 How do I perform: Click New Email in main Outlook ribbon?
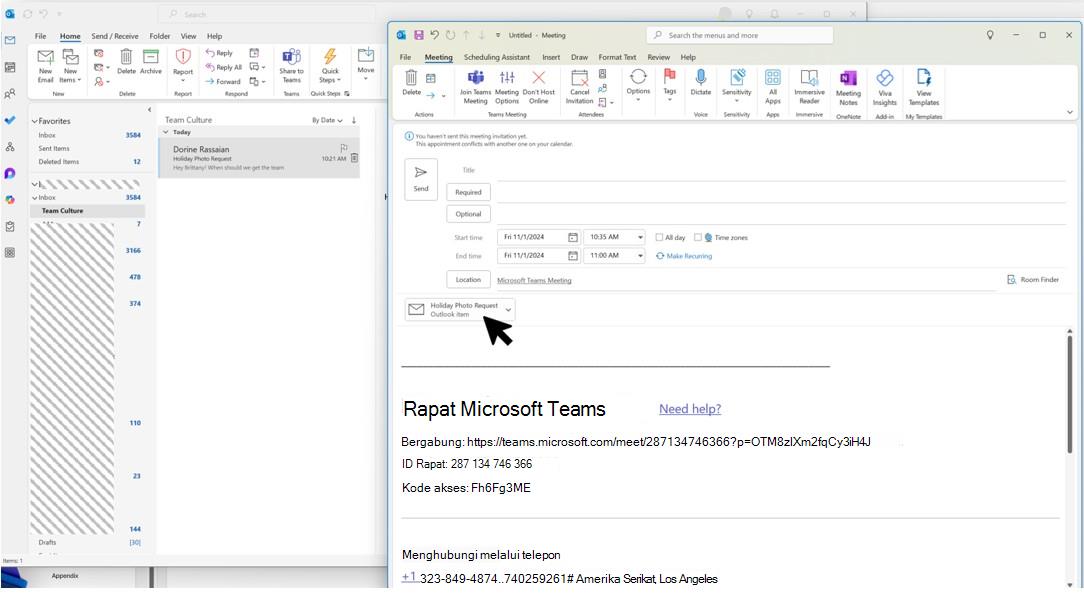[x=46, y=66]
